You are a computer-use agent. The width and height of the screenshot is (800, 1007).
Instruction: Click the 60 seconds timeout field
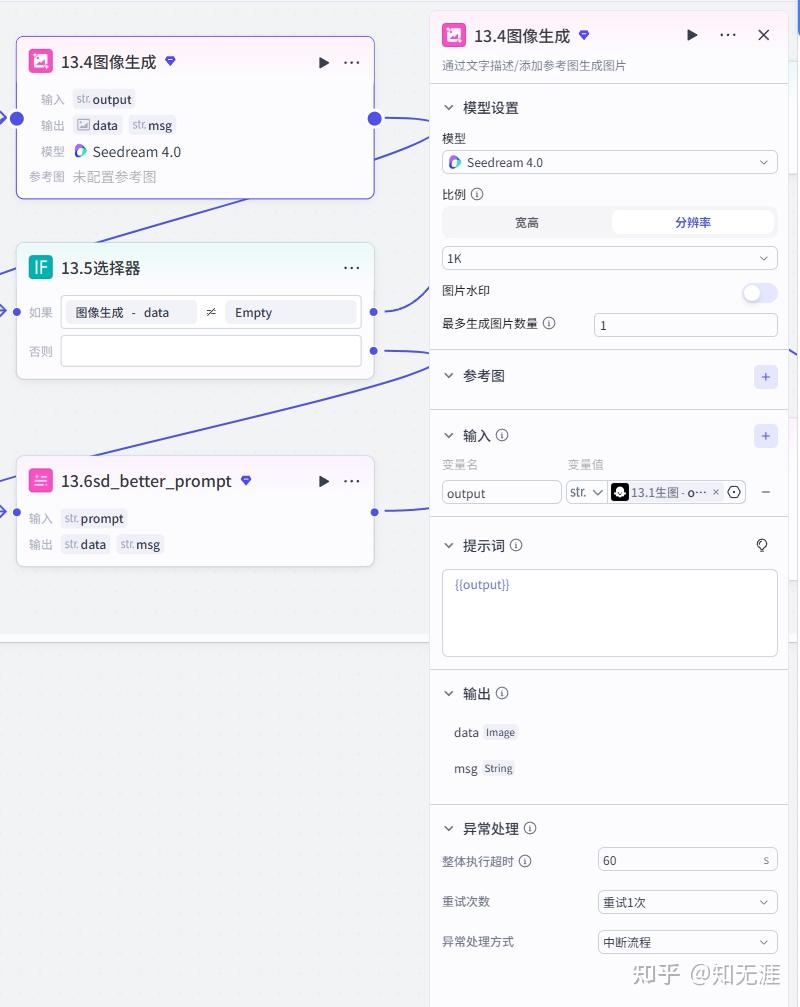[x=688, y=859]
